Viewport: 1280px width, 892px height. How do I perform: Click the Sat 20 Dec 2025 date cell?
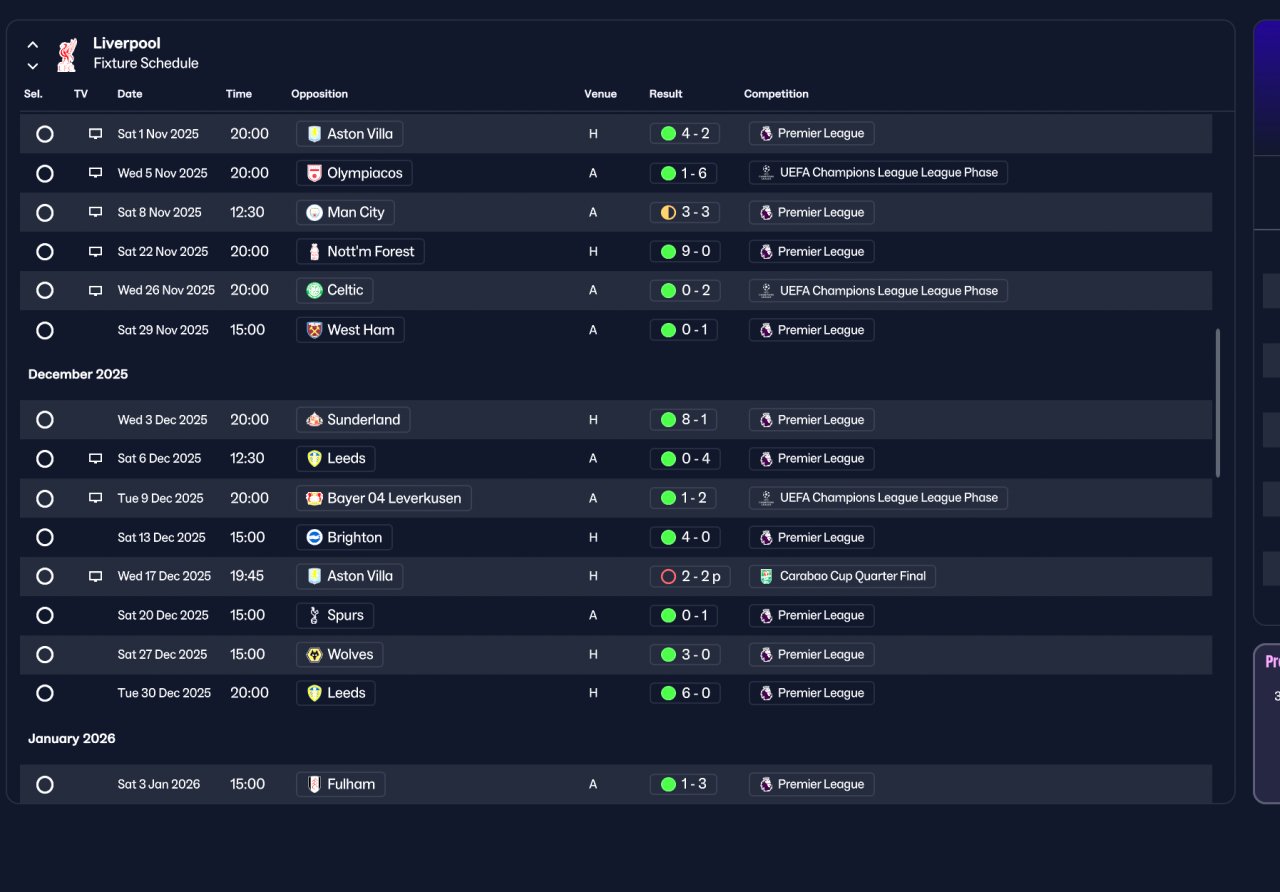[x=164, y=615]
